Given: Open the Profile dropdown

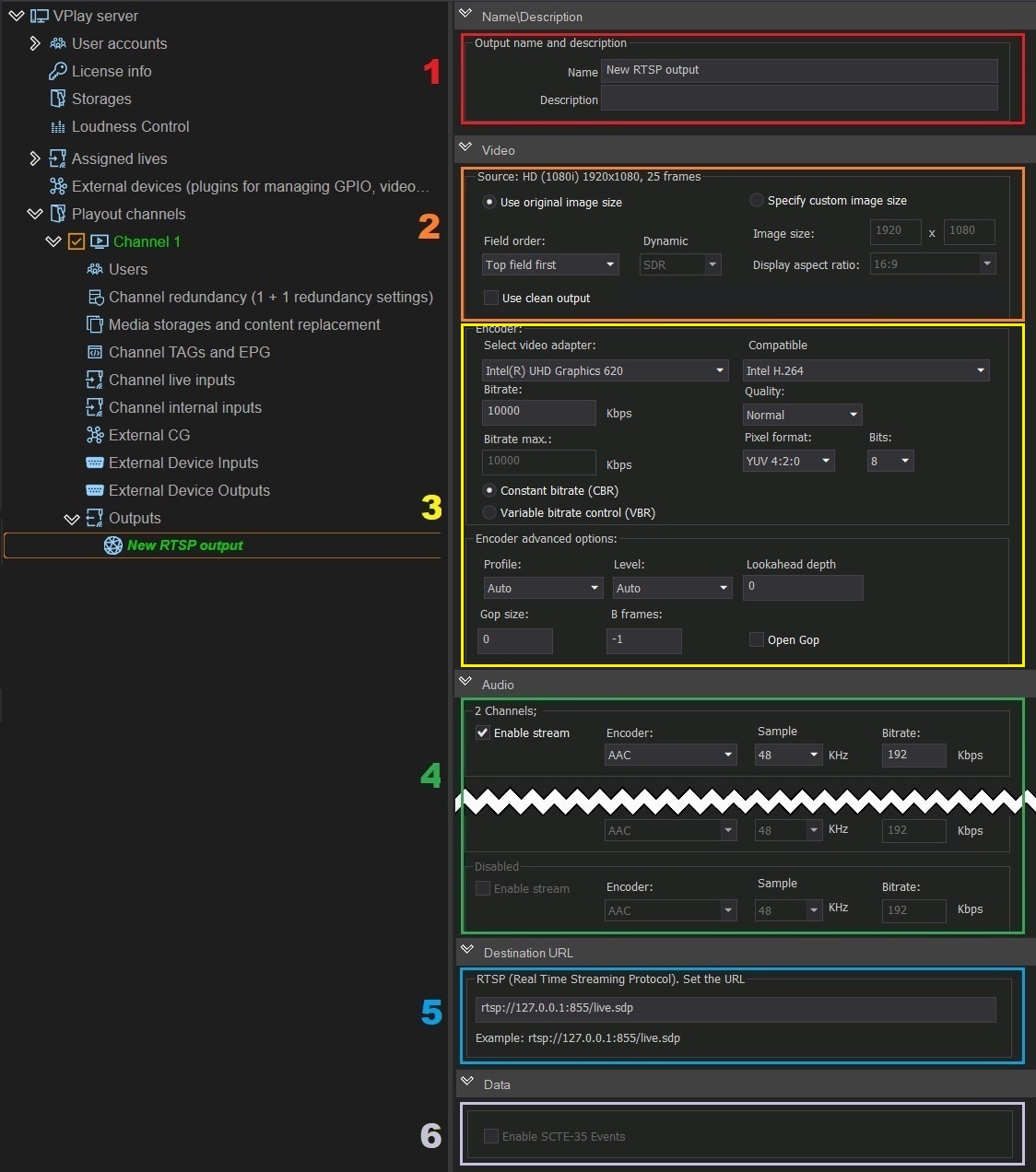Looking at the screenshot, I should pos(543,588).
